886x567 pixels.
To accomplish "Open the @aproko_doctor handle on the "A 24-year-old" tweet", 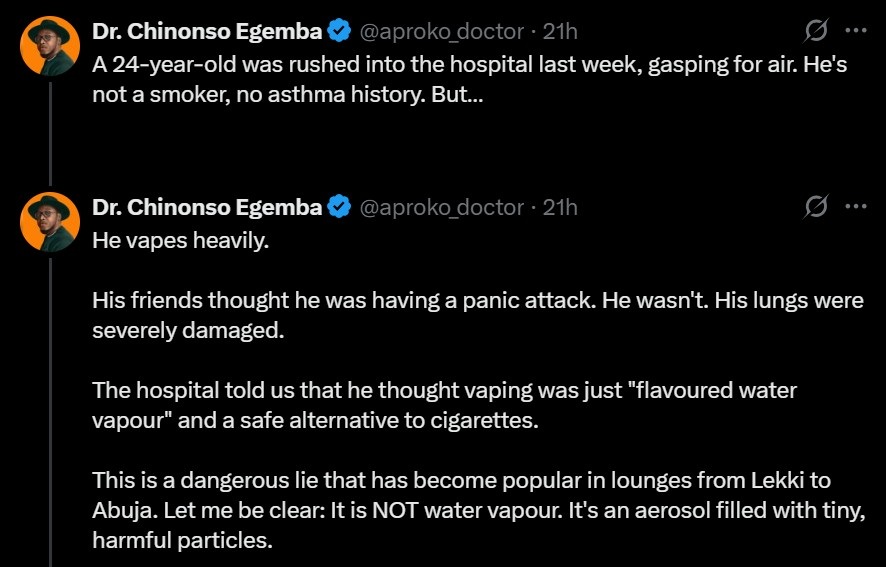I will click(x=441, y=32).
